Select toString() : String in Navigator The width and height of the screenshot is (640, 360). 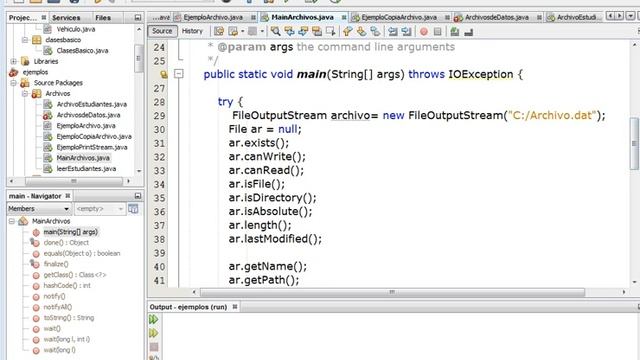click(69, 318)
